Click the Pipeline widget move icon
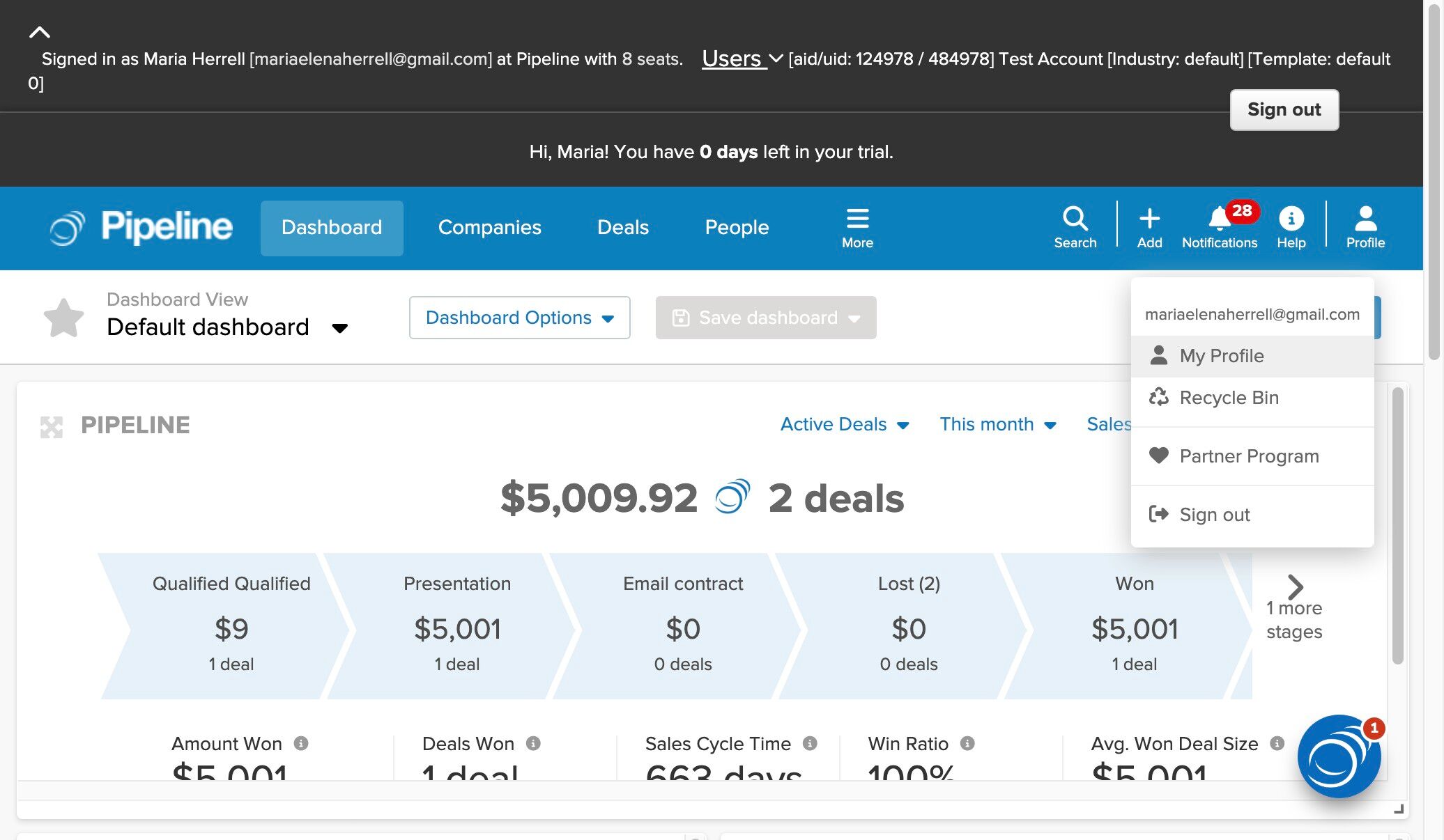 coord(52,426)
